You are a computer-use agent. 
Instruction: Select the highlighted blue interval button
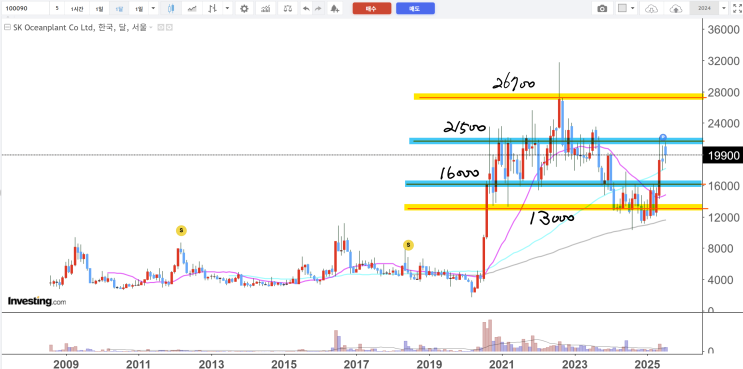tap(119, 9)
